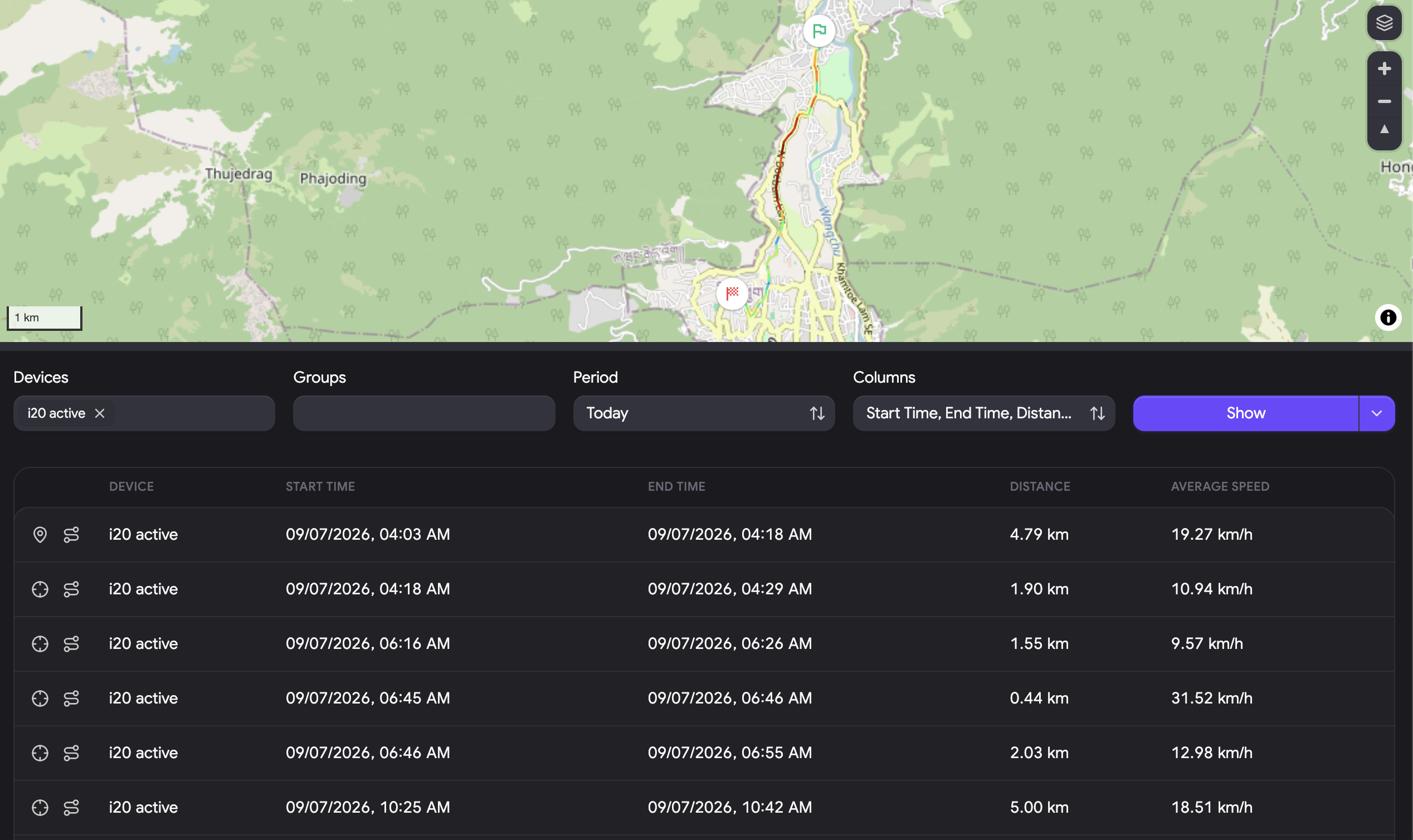Locate the 06:16 AM trip on map
Image resolution: width=1413 pixels, height=840 pixels.
(40, 643)
